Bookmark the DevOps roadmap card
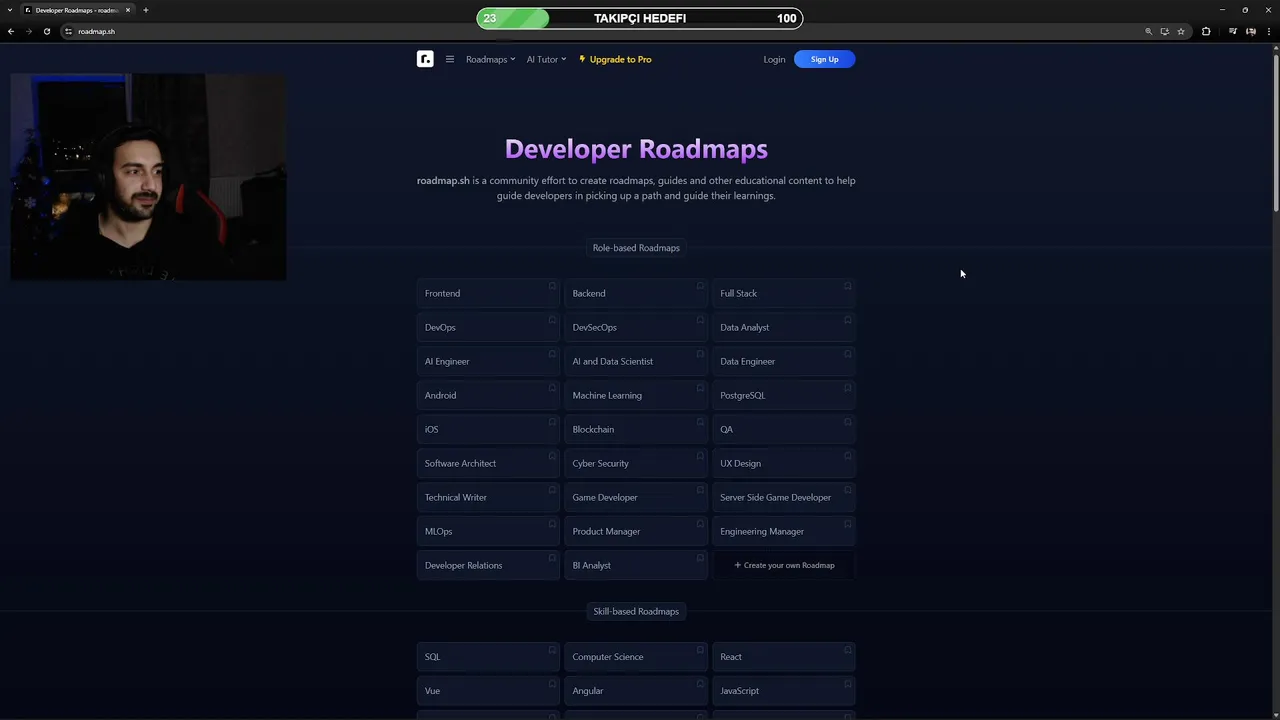The width and height of the screenshot is (1280, 720). 552,320
